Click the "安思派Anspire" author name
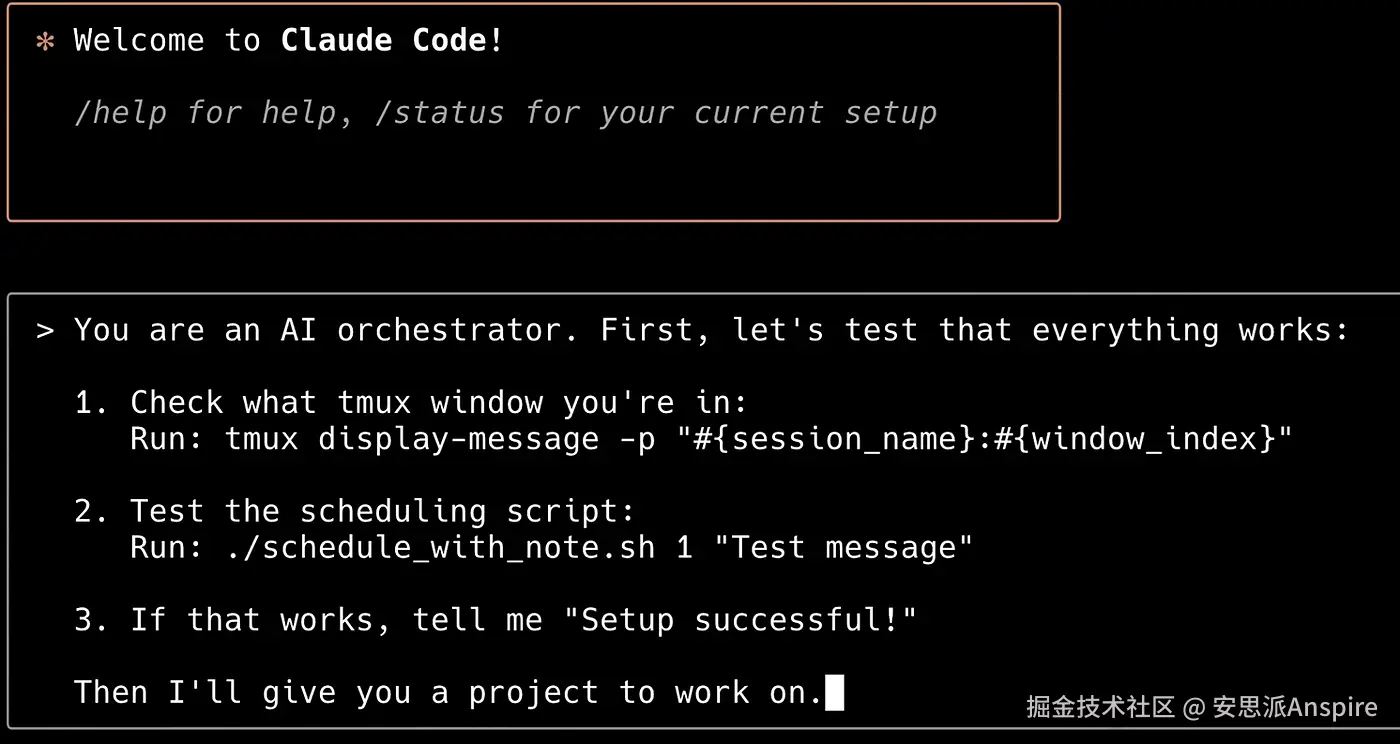 (1295, 708)
